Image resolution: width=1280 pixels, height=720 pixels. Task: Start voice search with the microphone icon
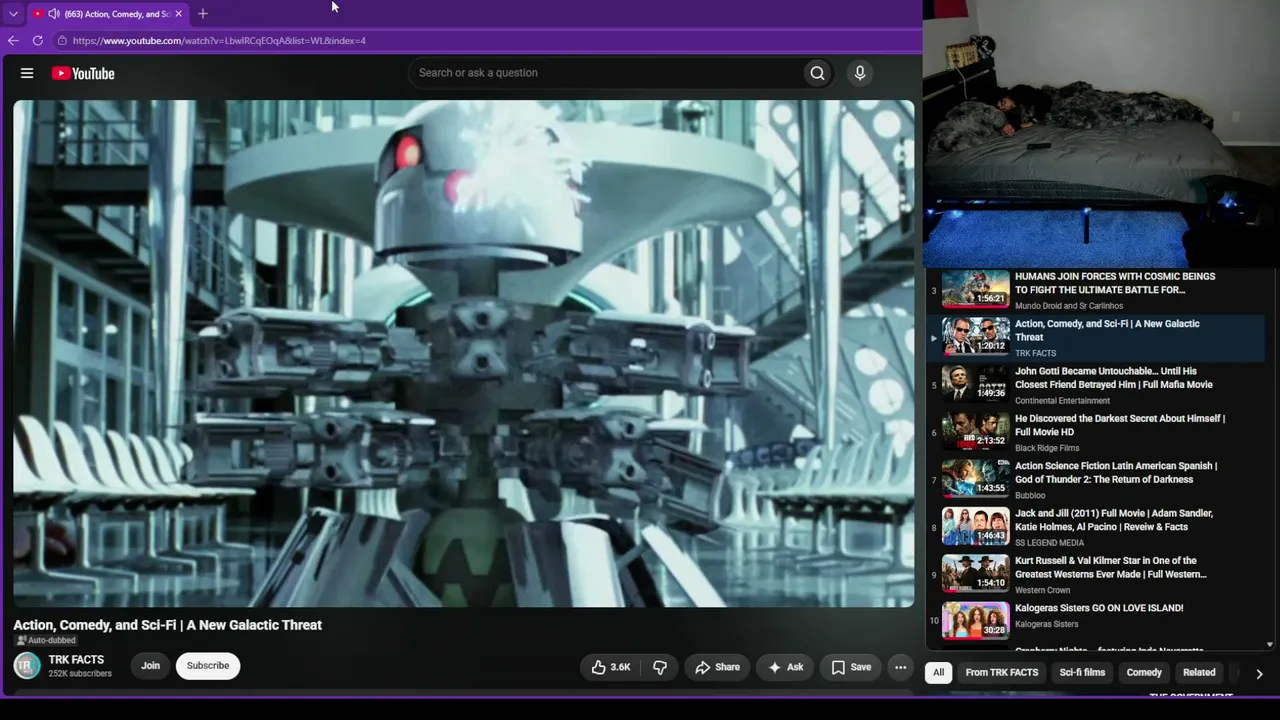click(x=859, y=73)
